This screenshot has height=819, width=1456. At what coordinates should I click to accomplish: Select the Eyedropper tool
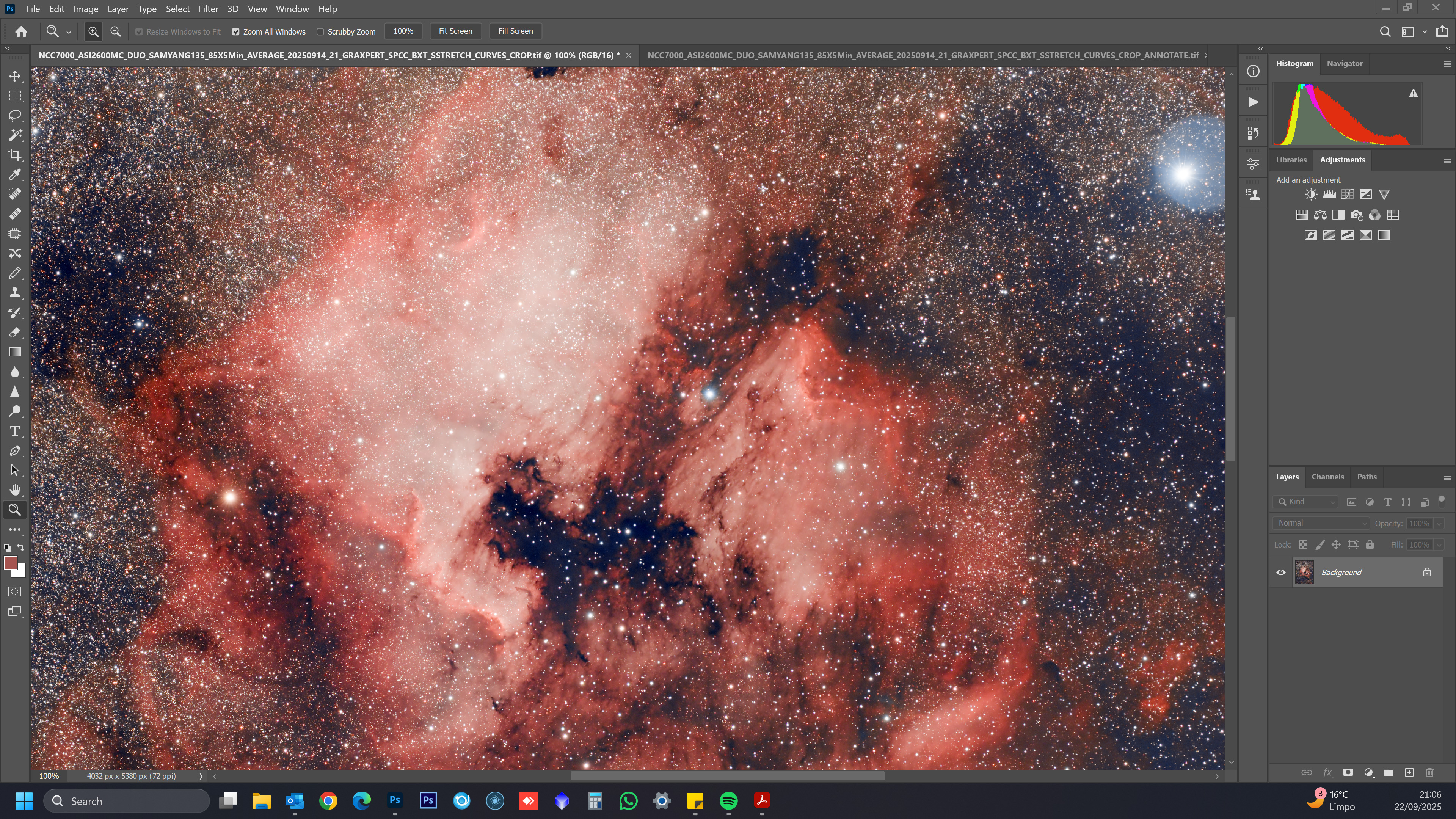[15, 175]
